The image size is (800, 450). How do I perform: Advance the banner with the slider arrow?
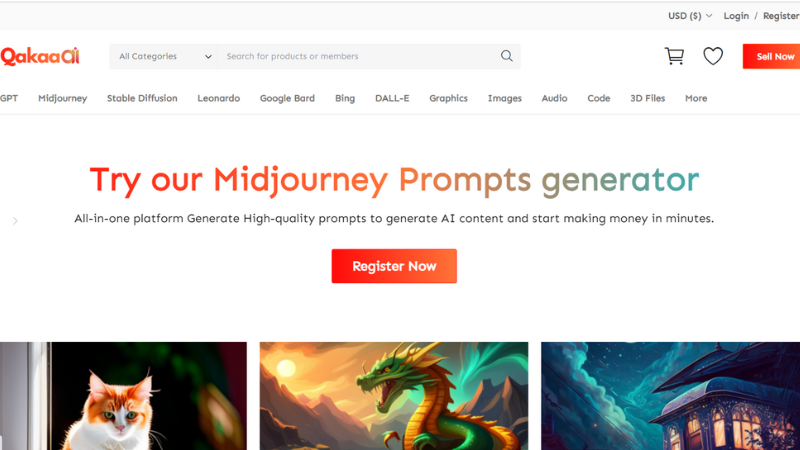(x=15, y=221)
